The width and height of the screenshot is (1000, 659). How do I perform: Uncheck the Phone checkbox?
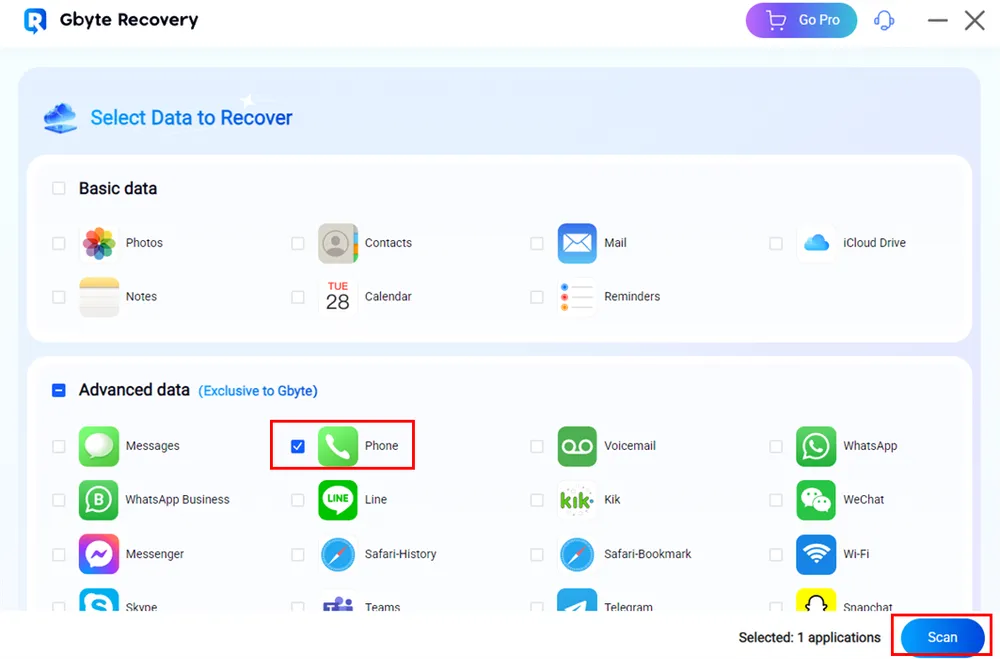click(x=298, y=446)
